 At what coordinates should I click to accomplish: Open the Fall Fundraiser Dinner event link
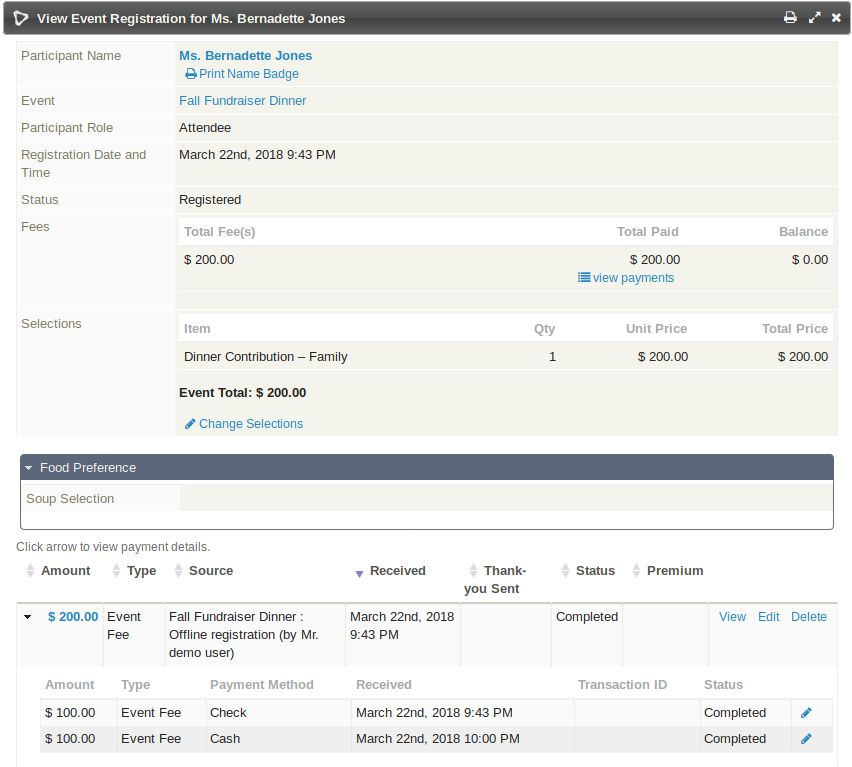point(242,101)
